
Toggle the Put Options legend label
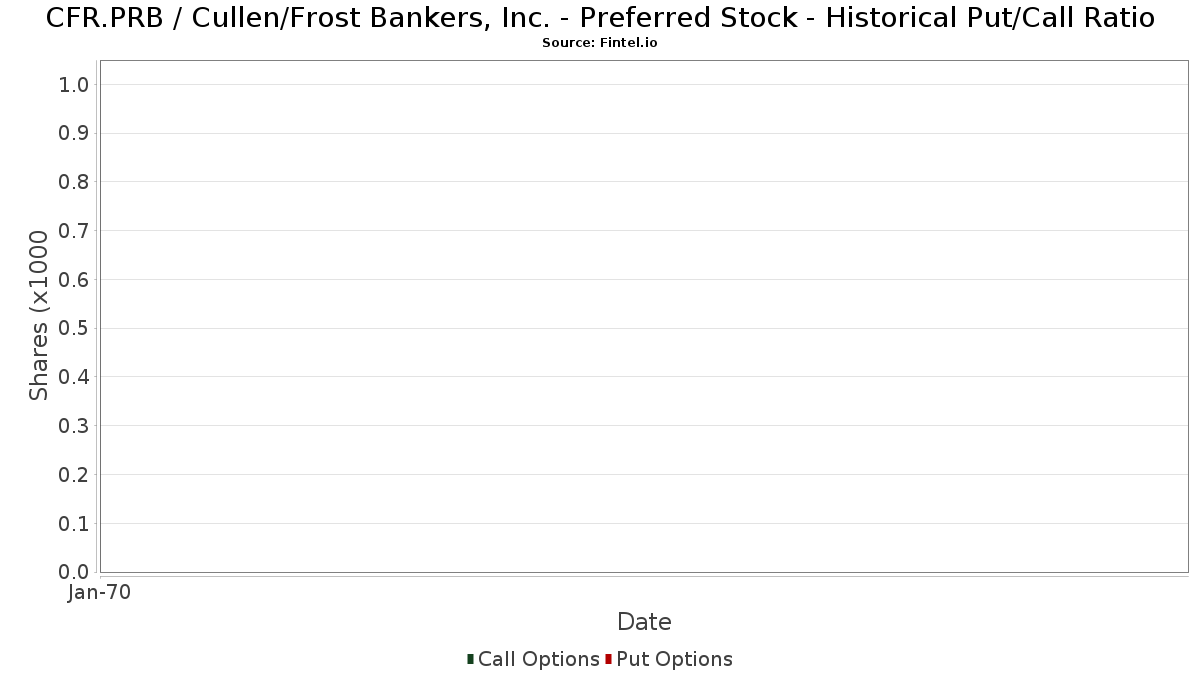(675, 659)
